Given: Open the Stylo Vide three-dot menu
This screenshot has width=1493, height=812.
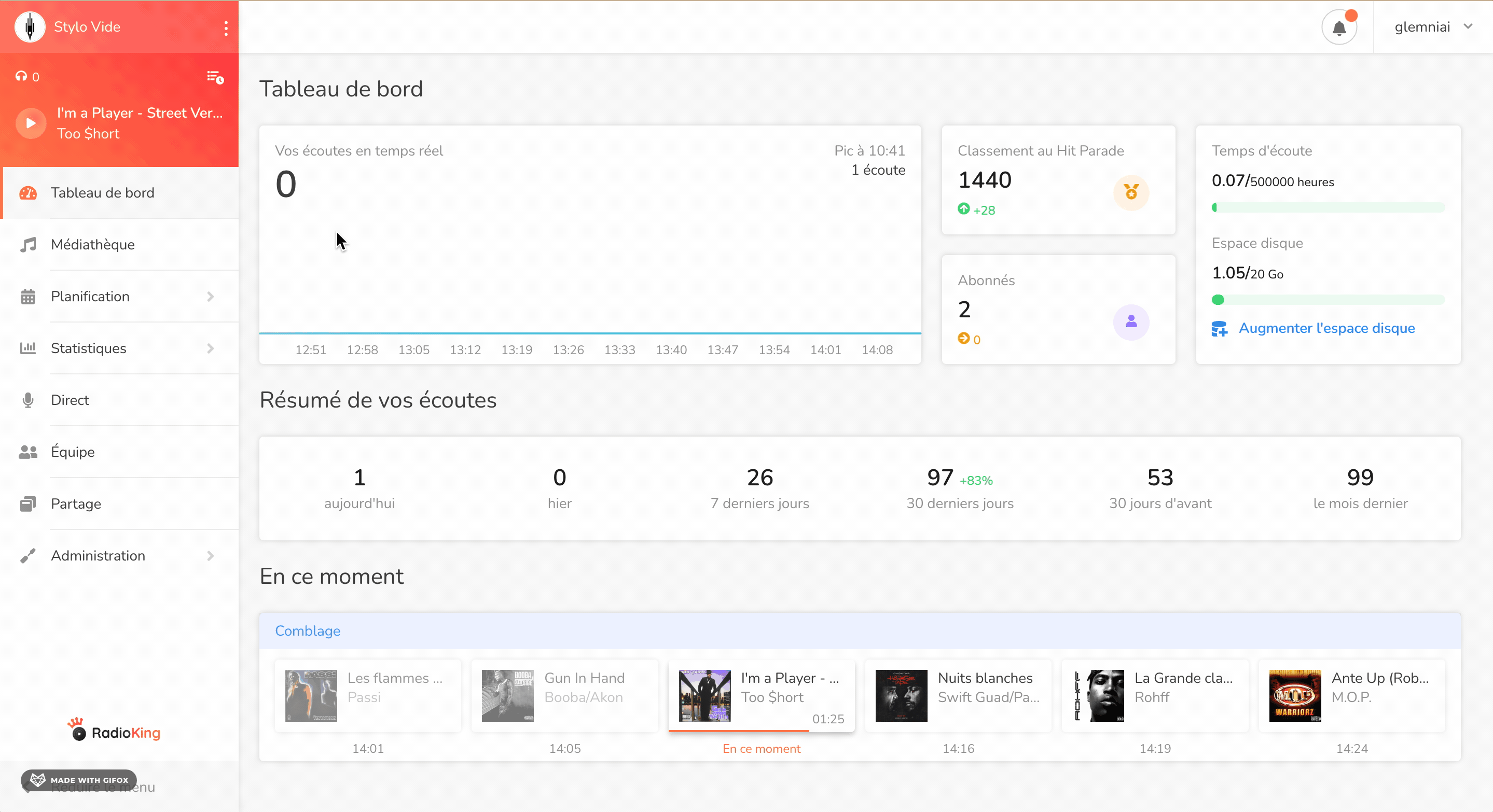Looking at the screenshot, I should point(226,27).
